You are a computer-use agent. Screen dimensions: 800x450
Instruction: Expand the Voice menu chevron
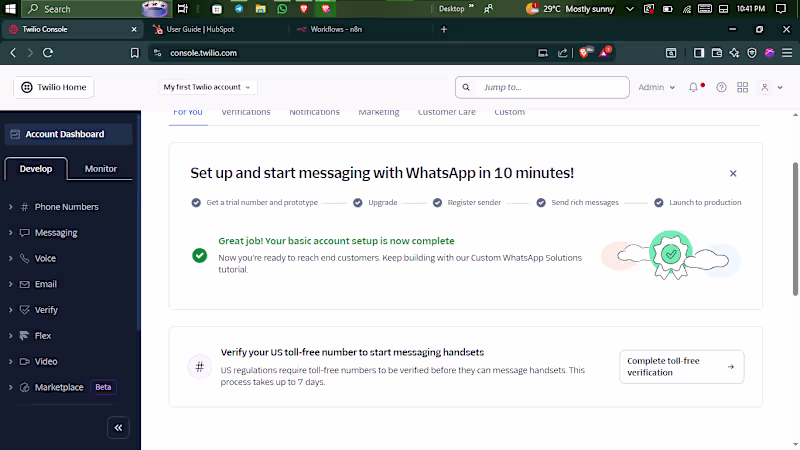coord(10,258)
